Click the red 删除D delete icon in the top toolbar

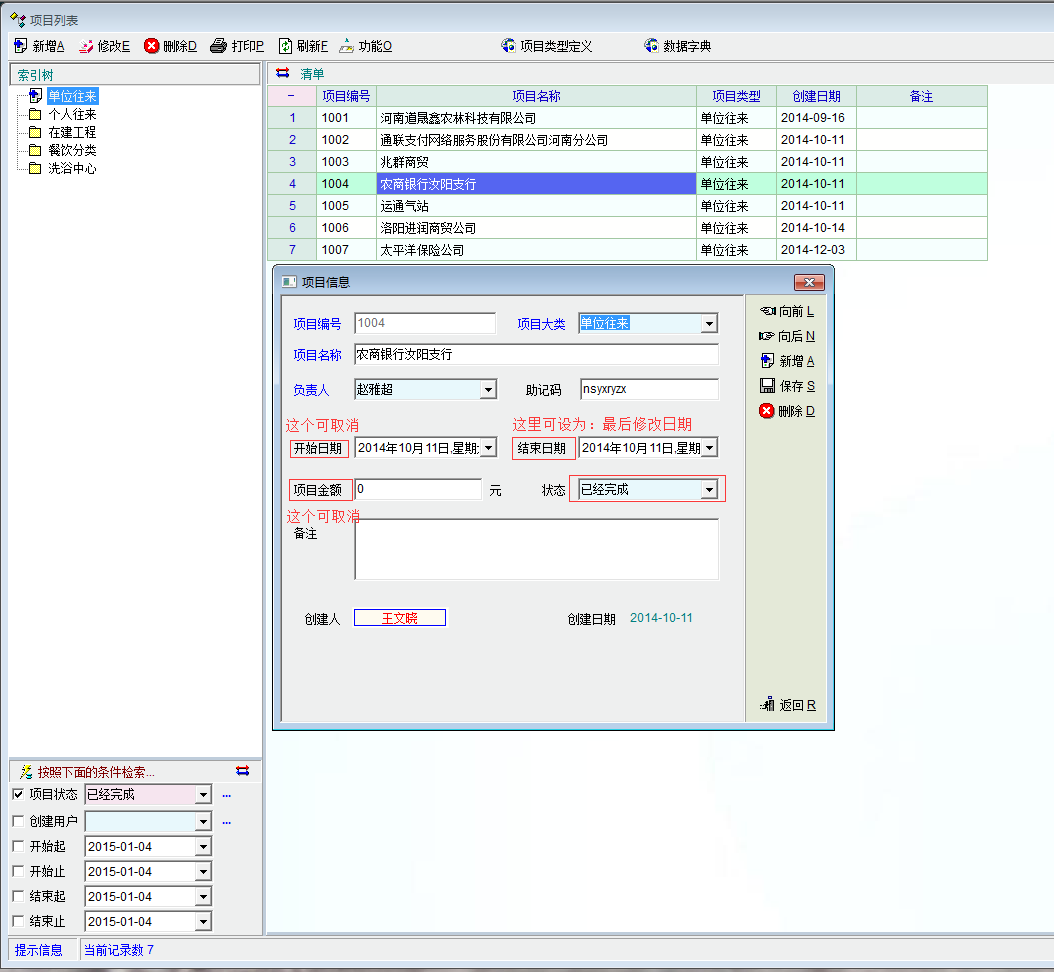152,46
